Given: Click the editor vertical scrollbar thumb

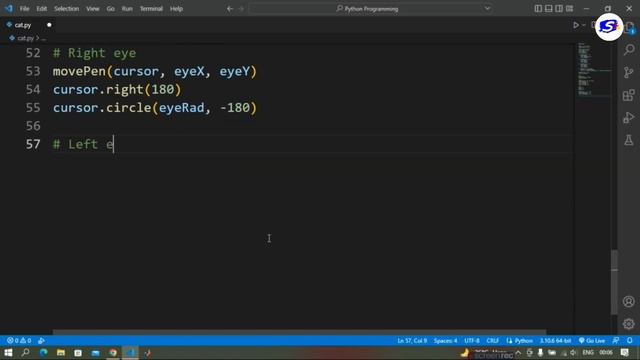Looking at the screenshot, I should pos(614,282).
